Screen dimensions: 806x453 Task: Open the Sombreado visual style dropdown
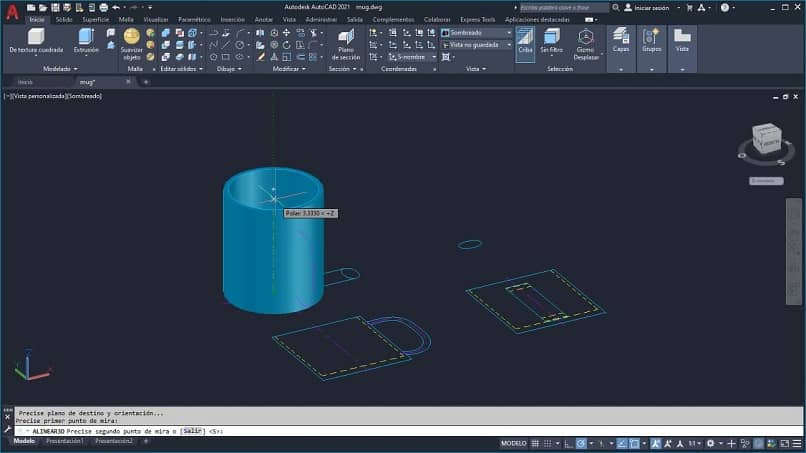click(476, 32)
